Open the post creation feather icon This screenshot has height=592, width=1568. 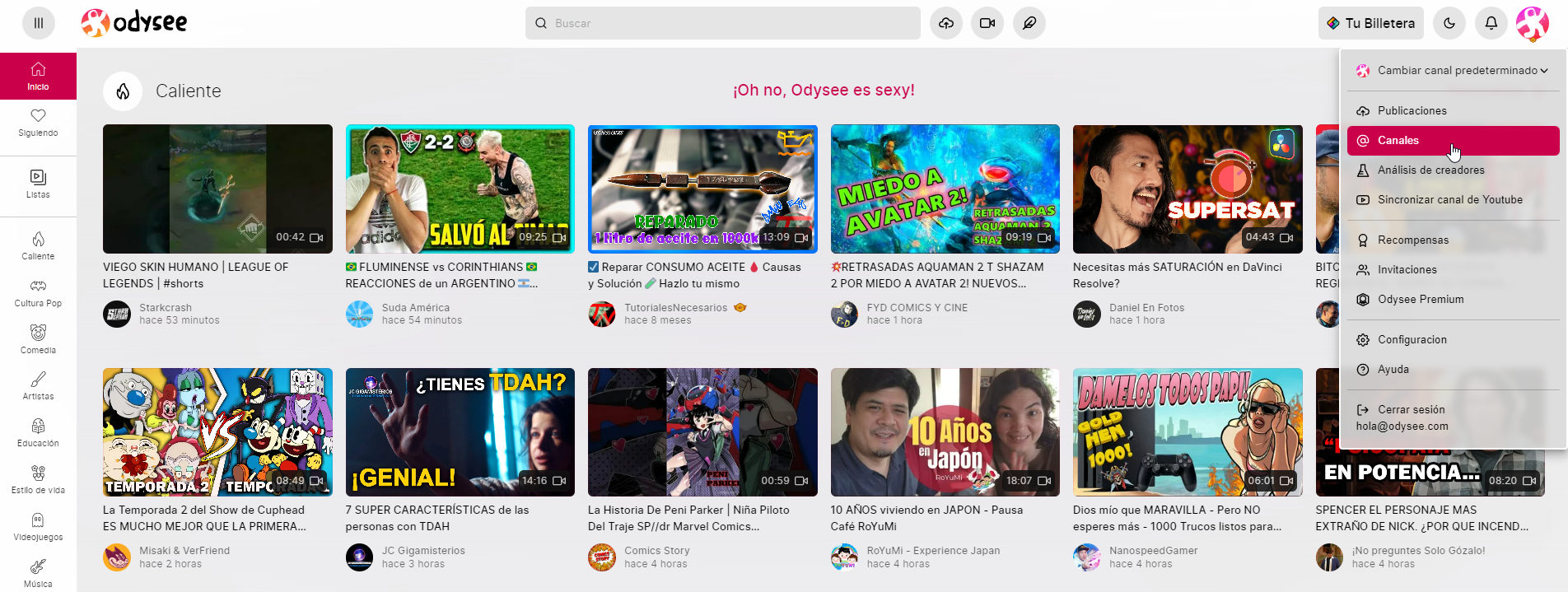point(1029,23)
